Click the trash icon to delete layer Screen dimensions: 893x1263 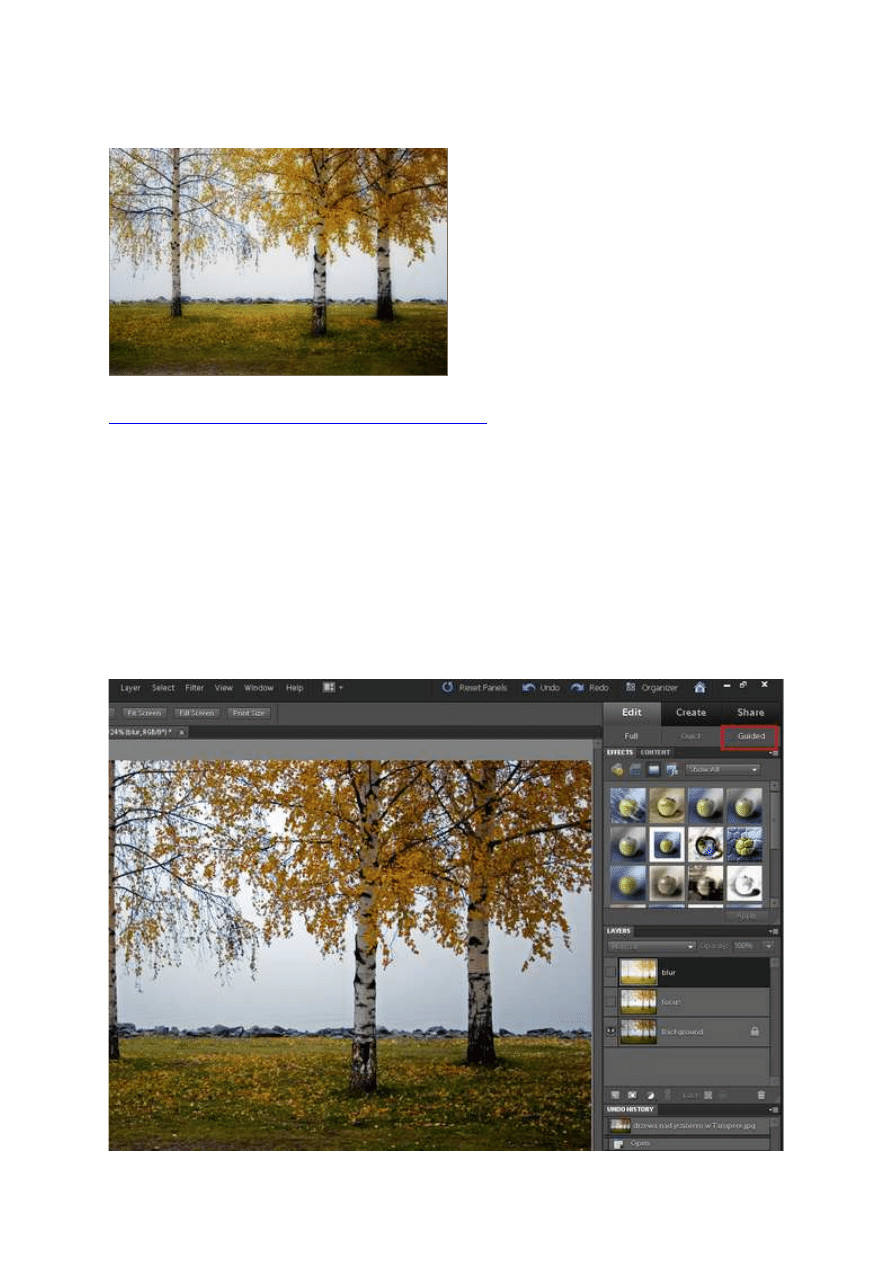click(x=761, y=1095)
